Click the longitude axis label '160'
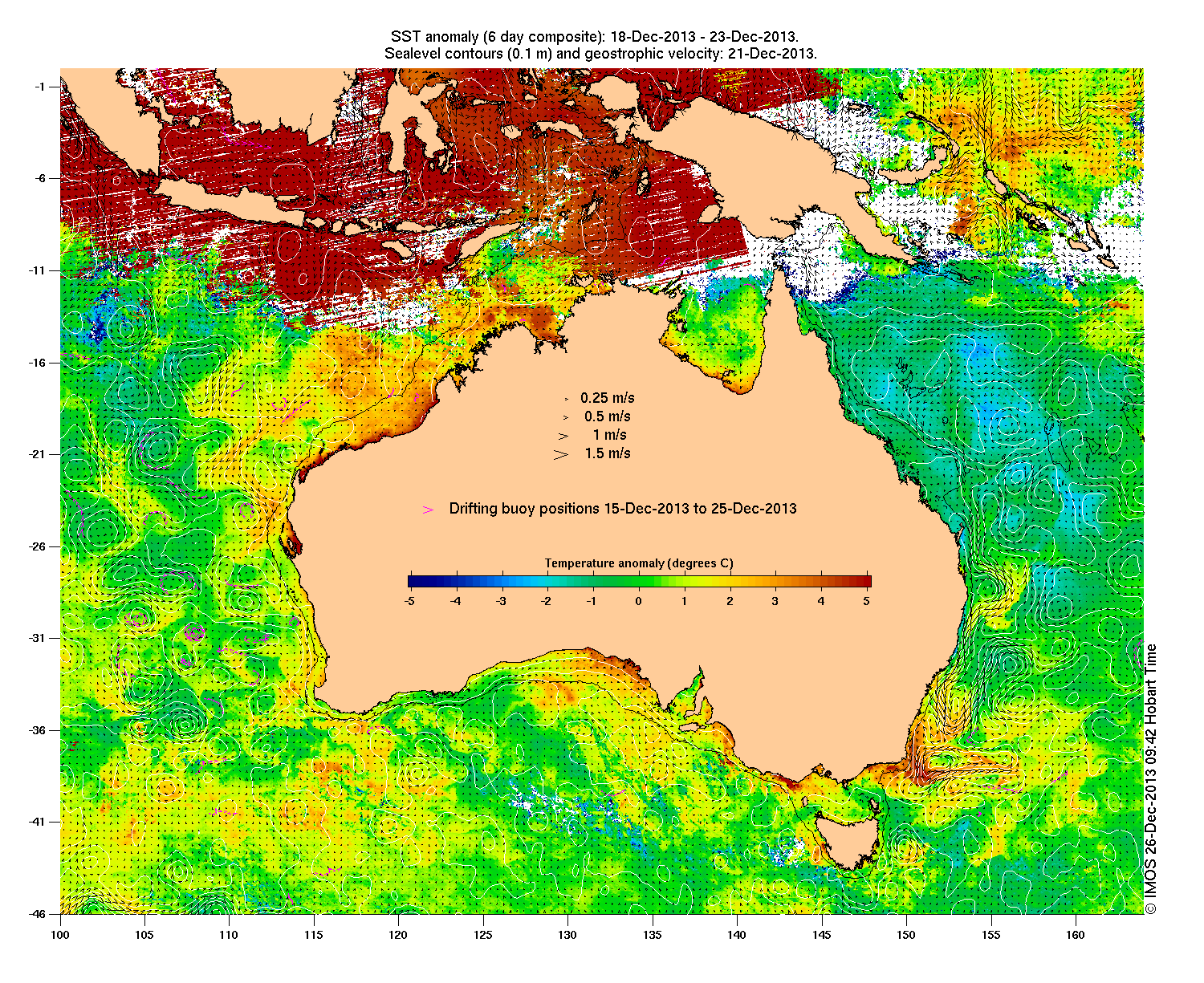 click(x=1076, y=935)
